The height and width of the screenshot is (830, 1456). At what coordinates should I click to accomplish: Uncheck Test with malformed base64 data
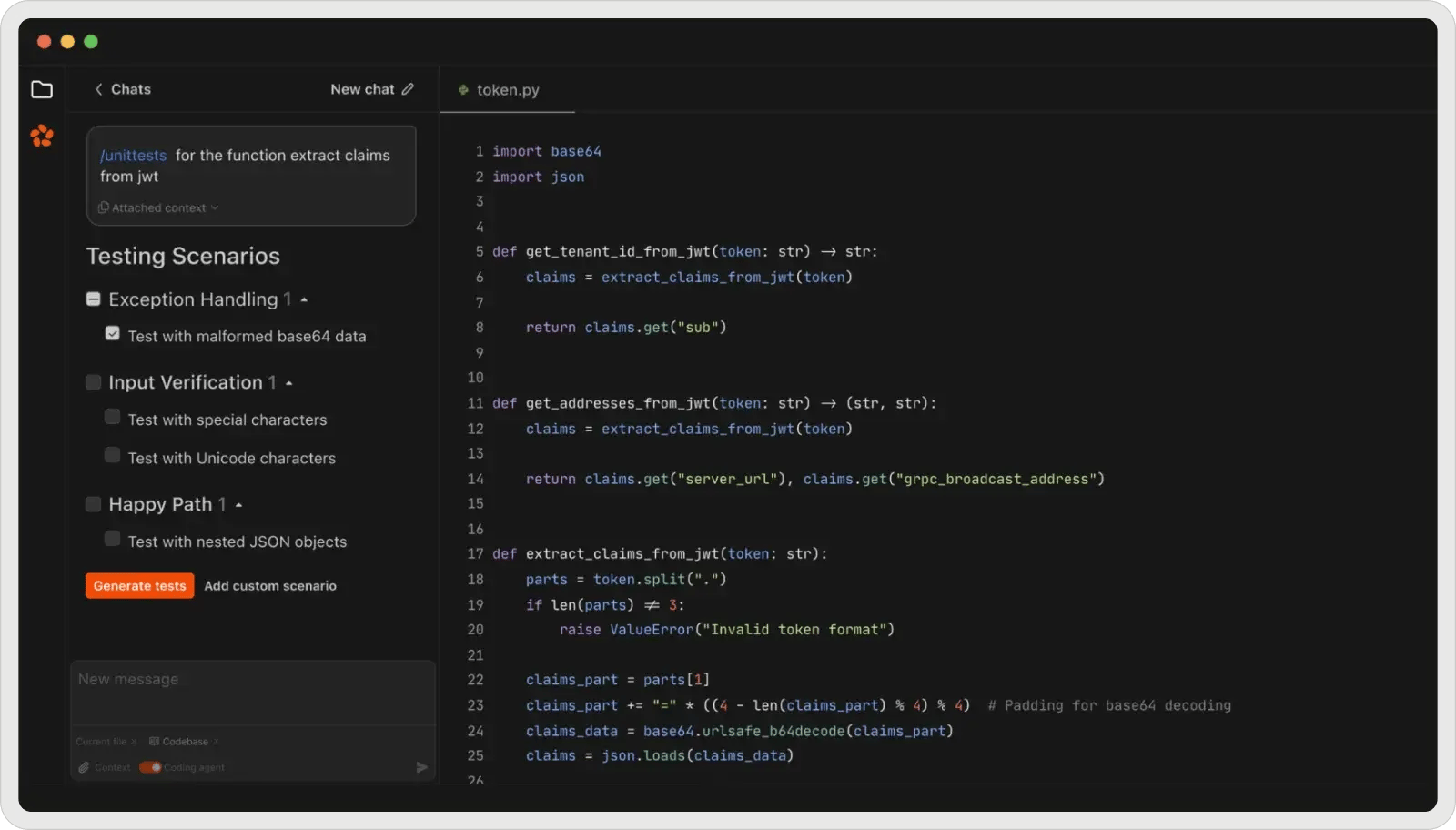point(112,333)
